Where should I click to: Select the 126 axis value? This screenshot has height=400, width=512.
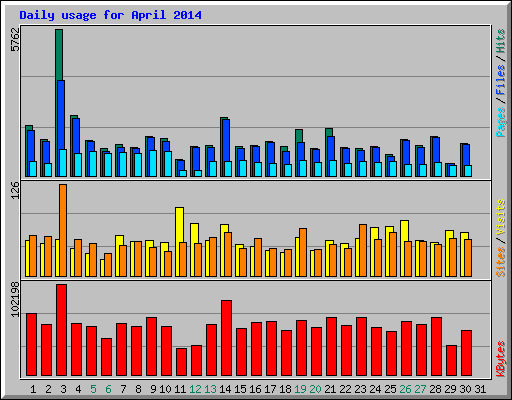(x=15, y=190)
